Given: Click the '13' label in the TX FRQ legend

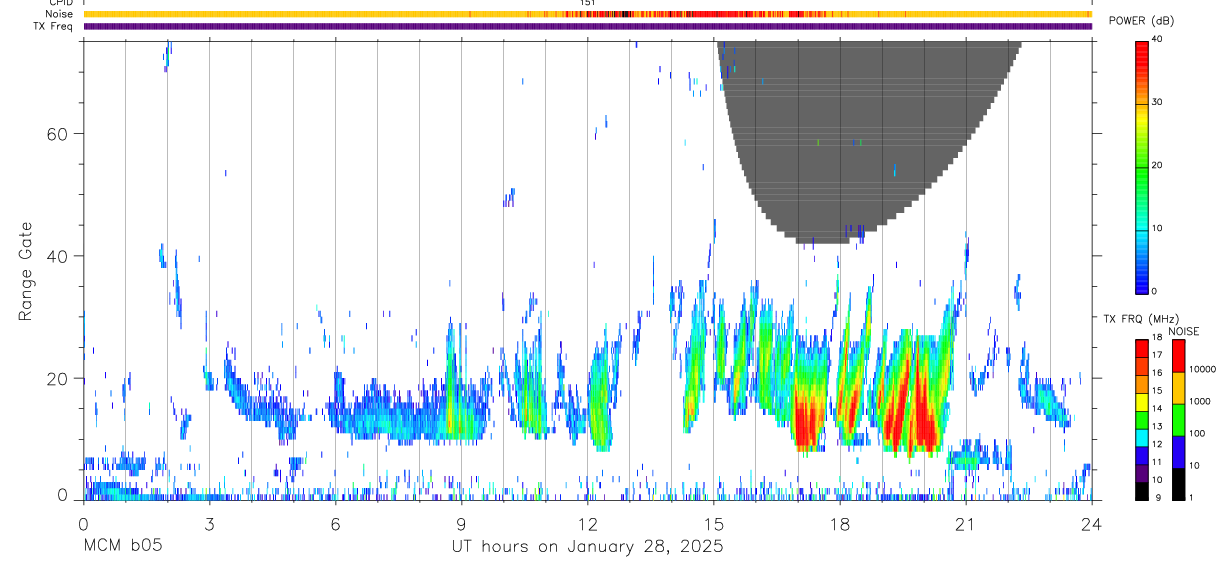Looking at the screenshot, I should coord(1157,426).
